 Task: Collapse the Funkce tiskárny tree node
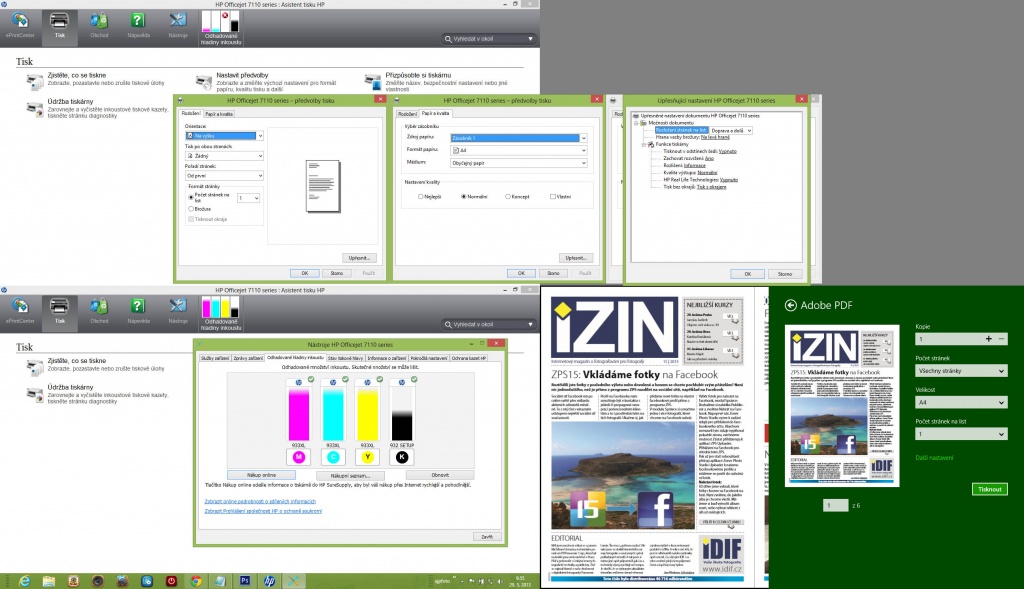tap(643, 144)
